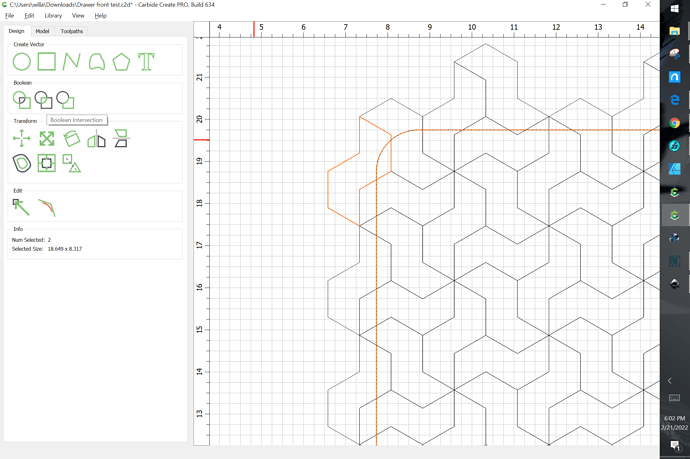Switch to the Toolpaths tab
The height and width of the screenshot is (459, 690).
pyautogui.click(x=72, y=31)
